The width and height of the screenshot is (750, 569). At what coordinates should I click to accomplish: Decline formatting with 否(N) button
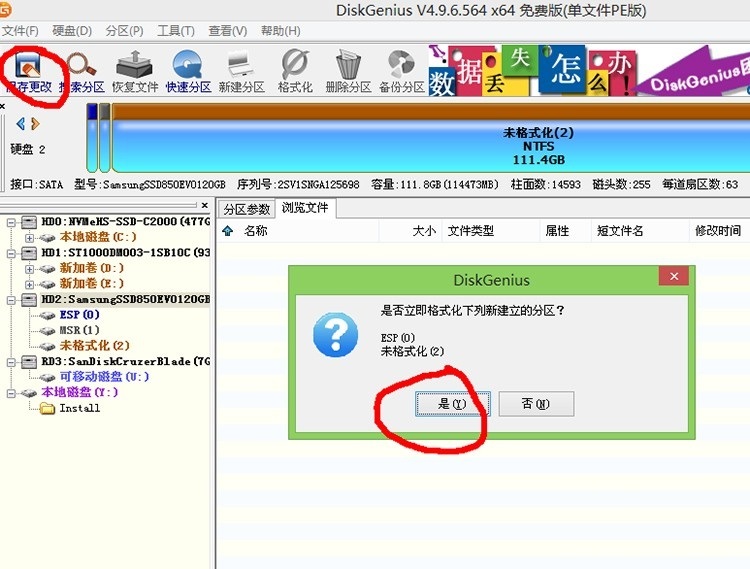(536, 404)
